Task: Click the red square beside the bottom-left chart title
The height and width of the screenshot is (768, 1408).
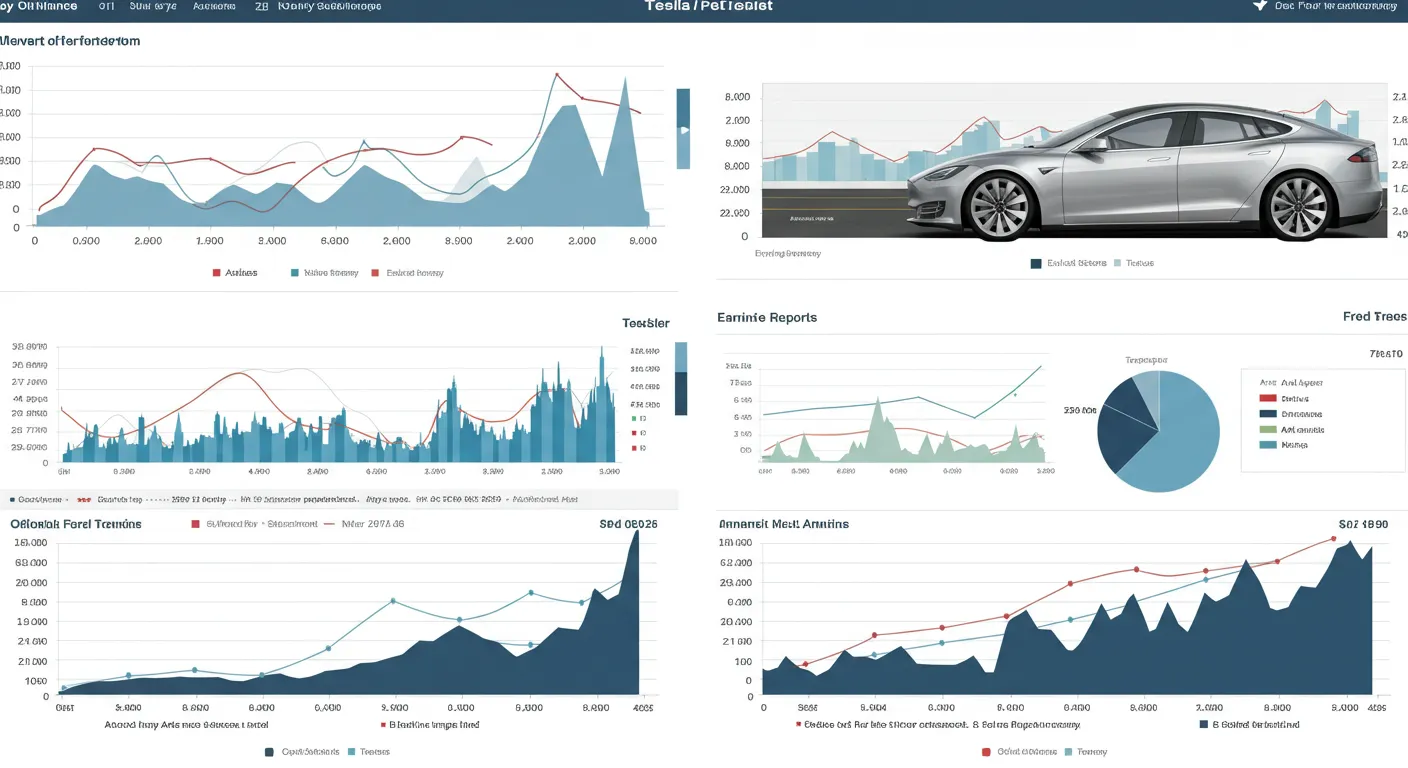Action: point(195,523)
